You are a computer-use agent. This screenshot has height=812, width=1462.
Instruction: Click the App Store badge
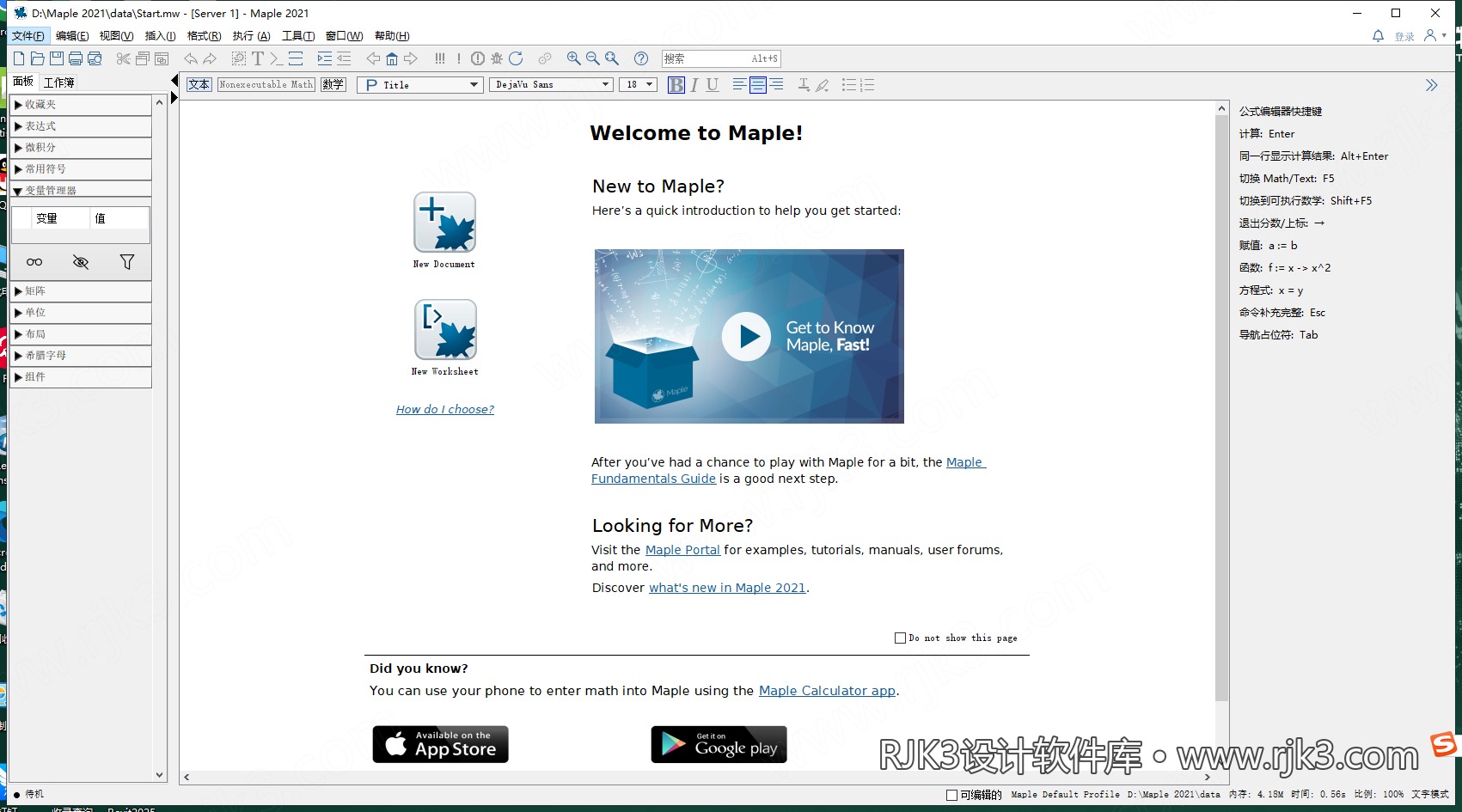click(x=440, y=744)
